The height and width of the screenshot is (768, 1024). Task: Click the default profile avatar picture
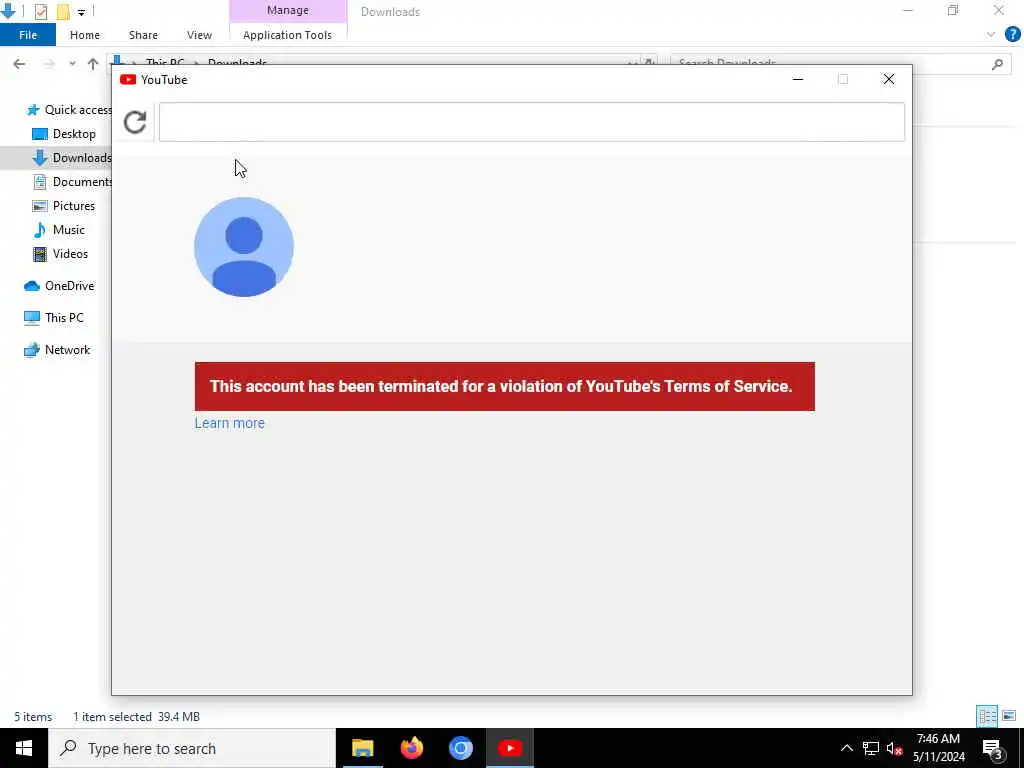244,247
